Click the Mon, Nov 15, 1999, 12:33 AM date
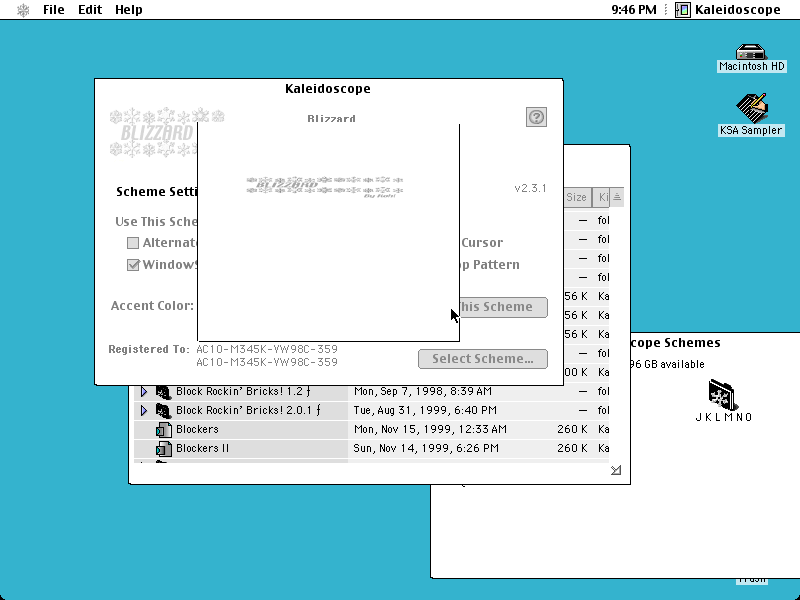This screenshot has height=600, width=800. [x=430, y=429]
